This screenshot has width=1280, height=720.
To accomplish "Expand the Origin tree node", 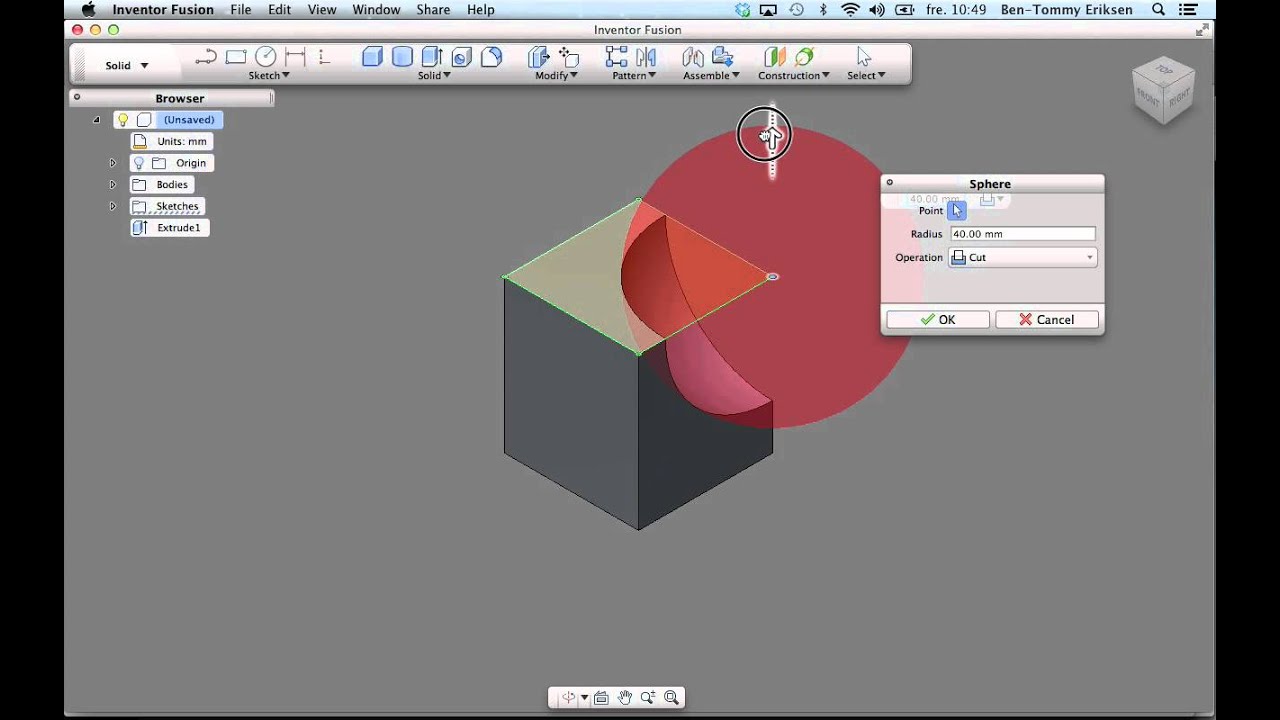I will pyautogui.click(x=112, y=163).
